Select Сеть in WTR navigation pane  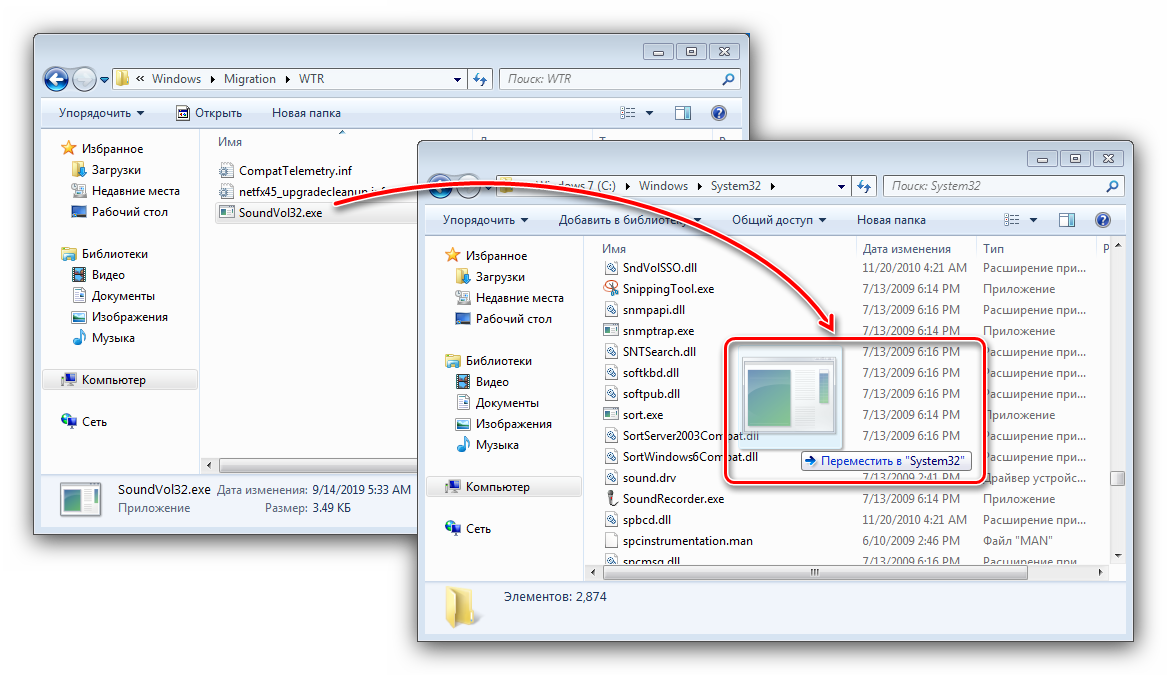pyautogui.click(x=94, y=422)
